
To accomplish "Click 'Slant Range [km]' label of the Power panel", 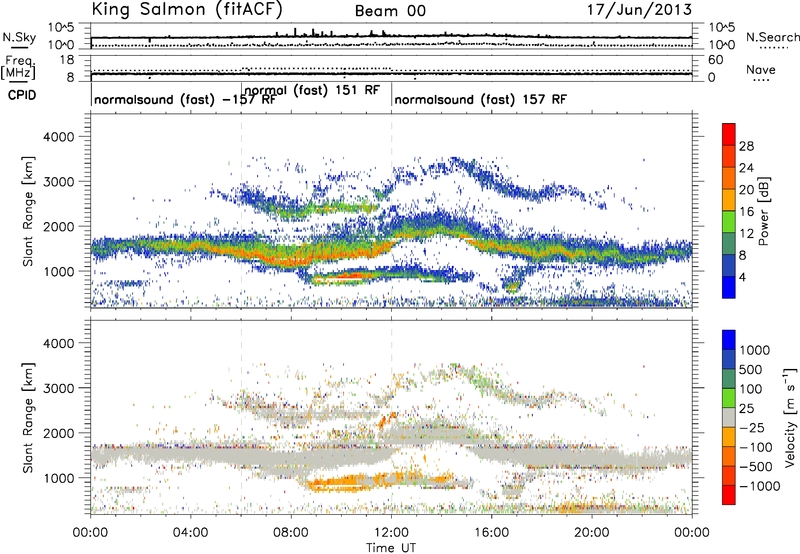I will tap(28, 211).
